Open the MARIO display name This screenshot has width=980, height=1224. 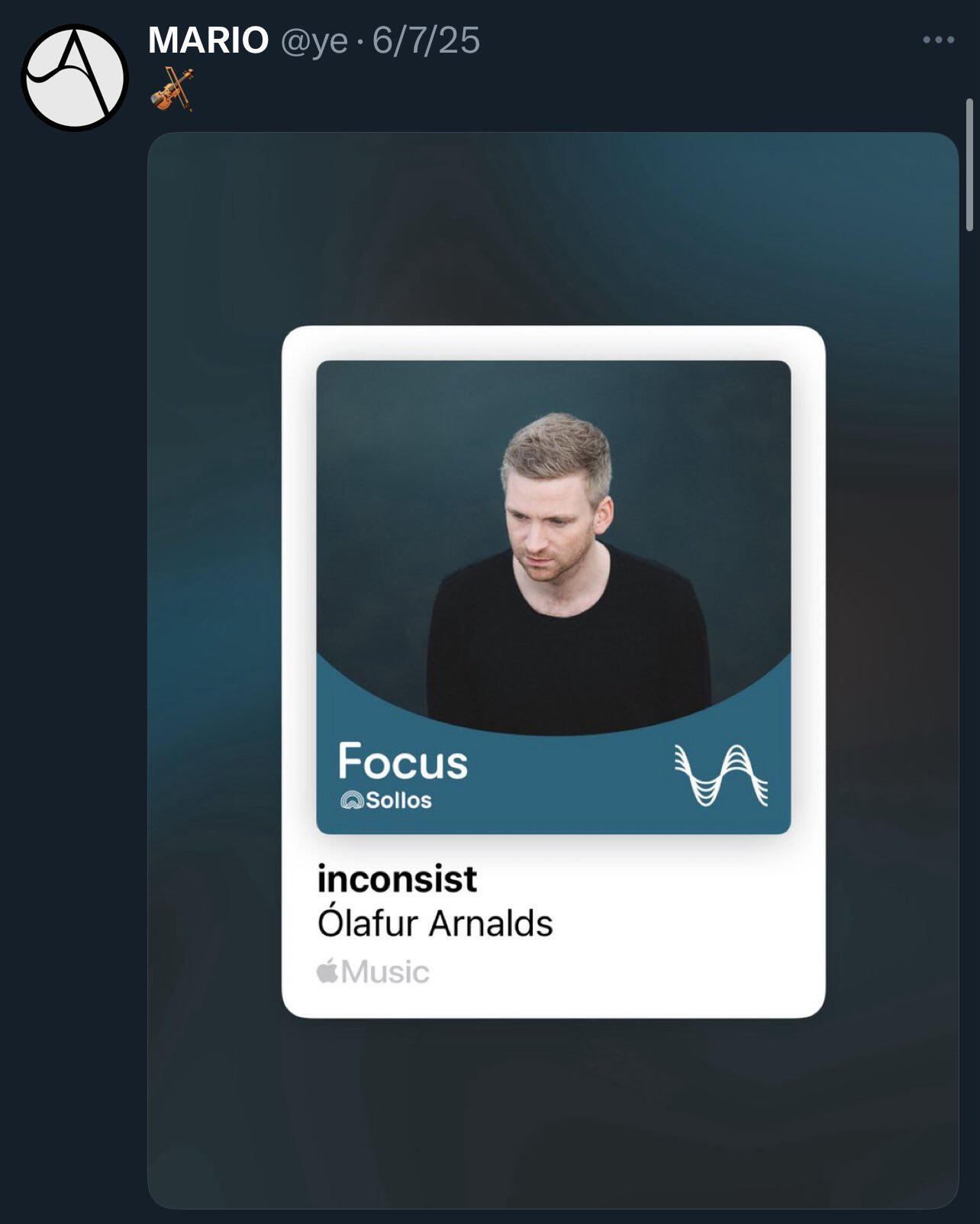point(208,40)
